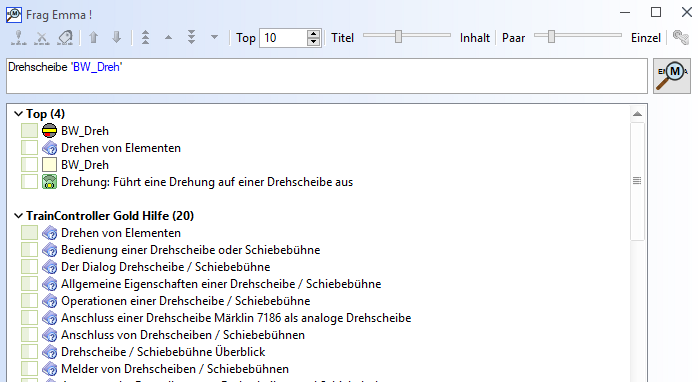This screenshot has height=382, width=698.
Task: Tick the box beside Drehung: Führt eine Drehung
Action: click(29, 182)
